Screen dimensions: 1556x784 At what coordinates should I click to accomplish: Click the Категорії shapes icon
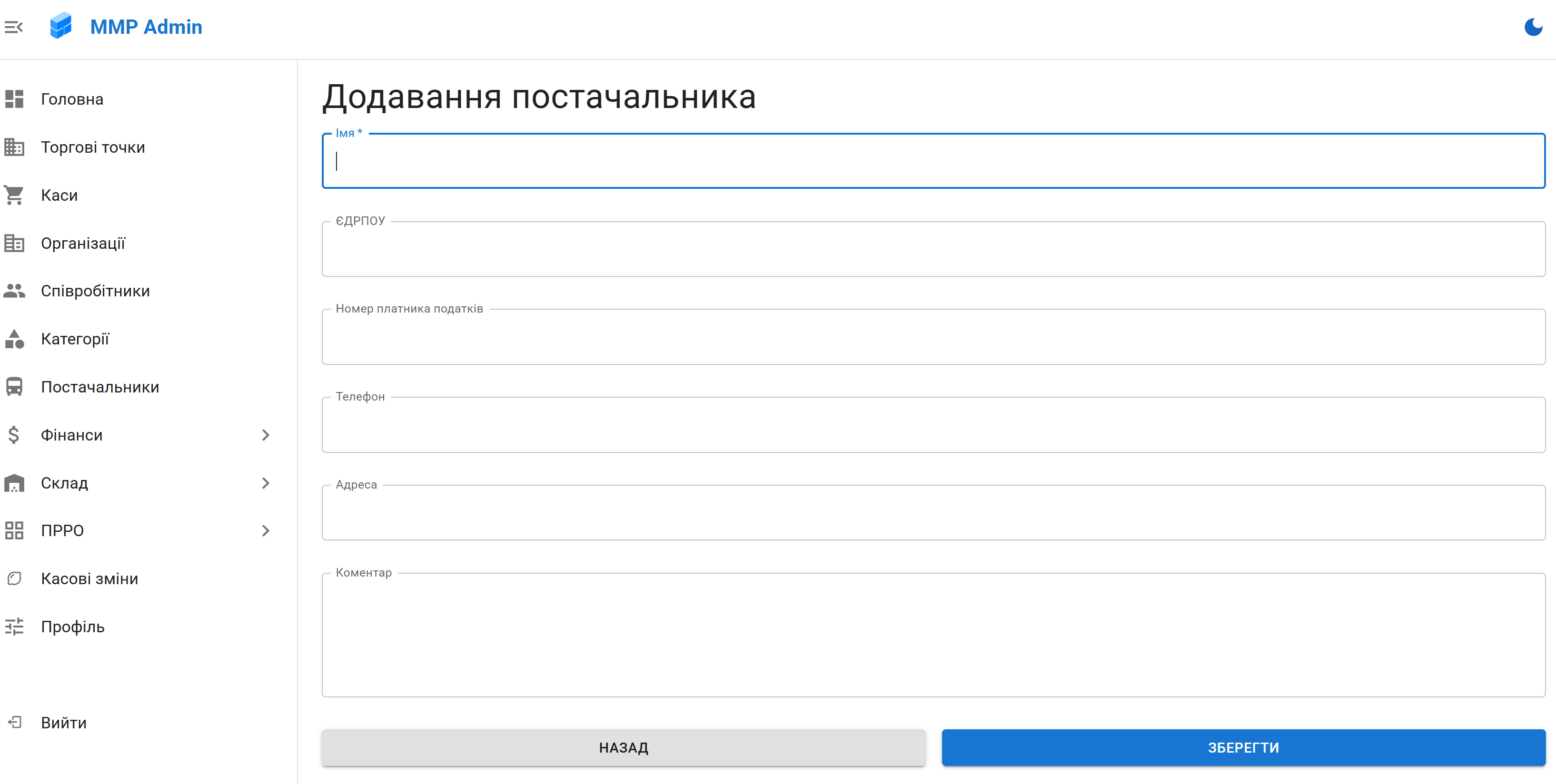pos(14,339)
